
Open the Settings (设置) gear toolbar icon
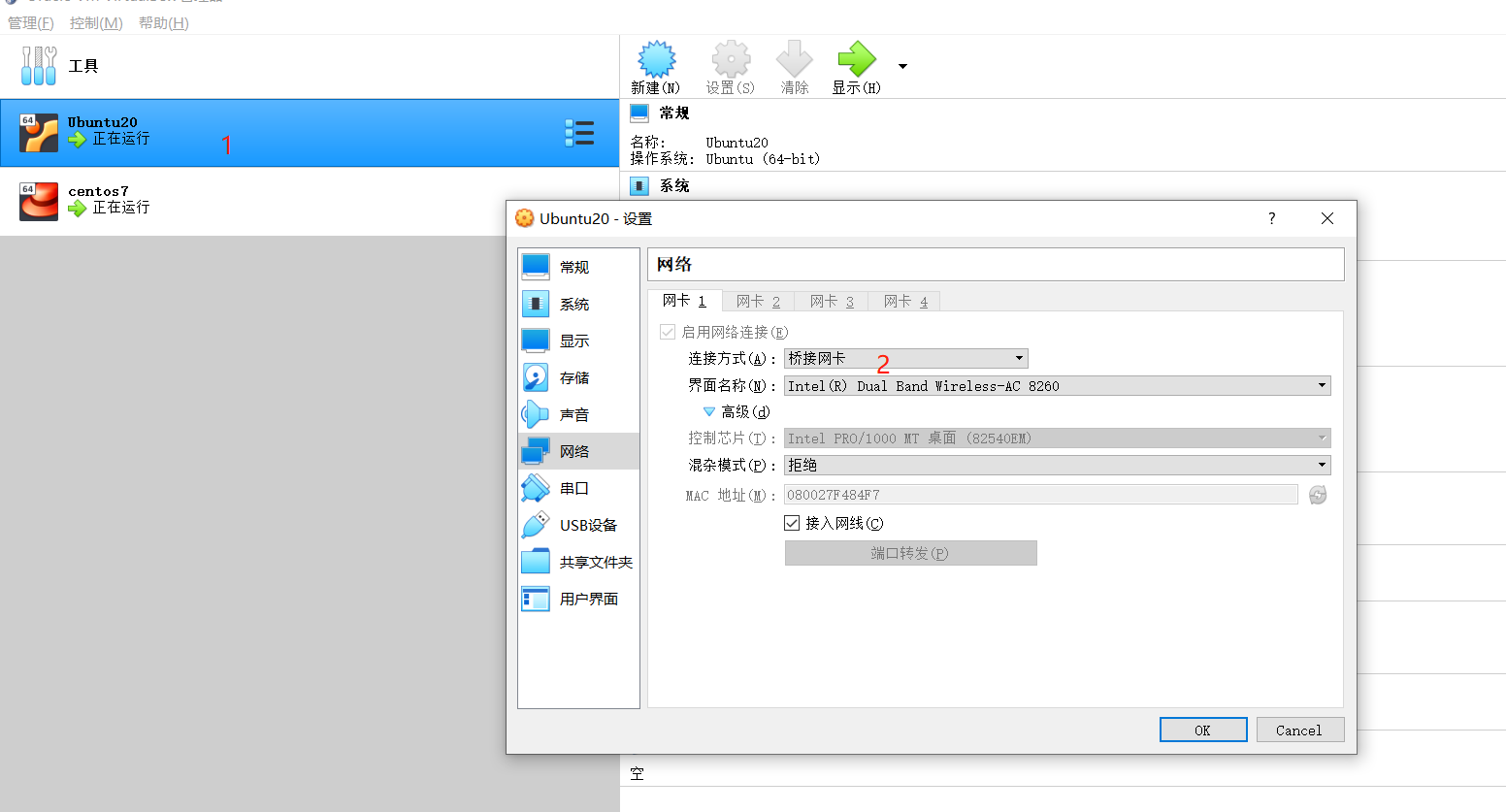731,59
